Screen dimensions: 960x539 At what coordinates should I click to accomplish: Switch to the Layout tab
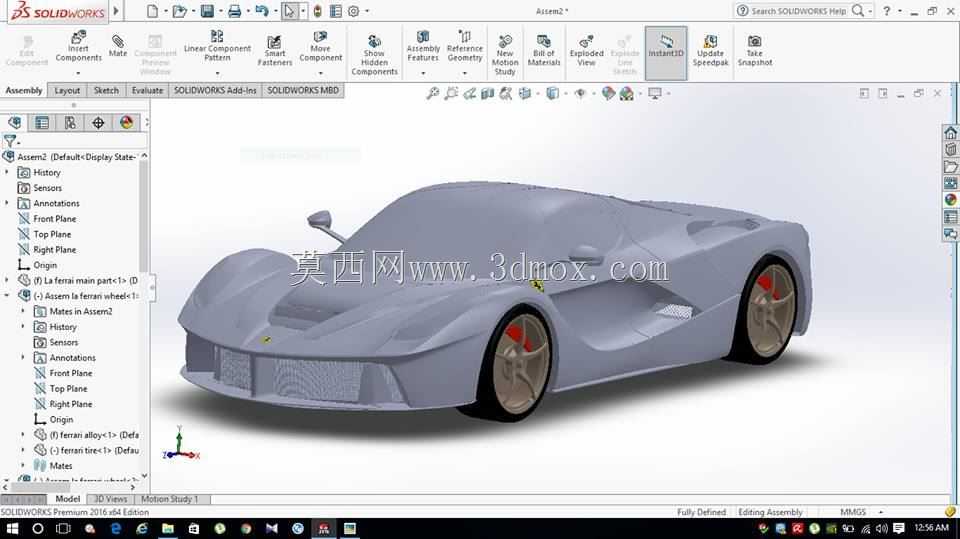[67, 90]
